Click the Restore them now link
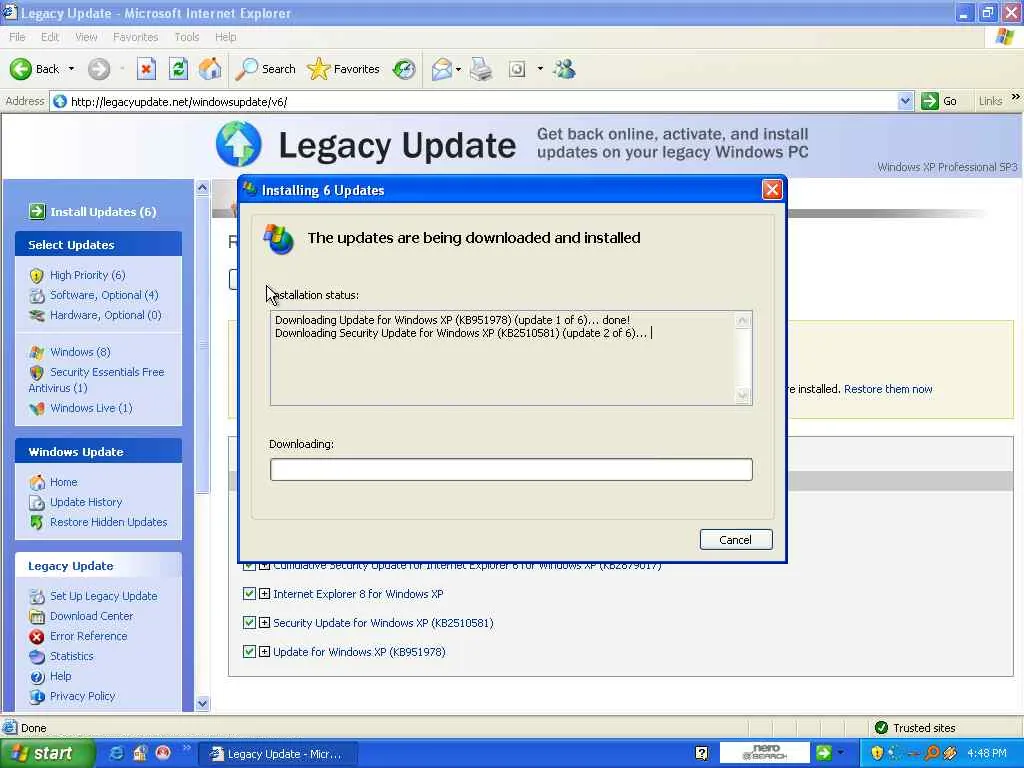 pos(888,389)
